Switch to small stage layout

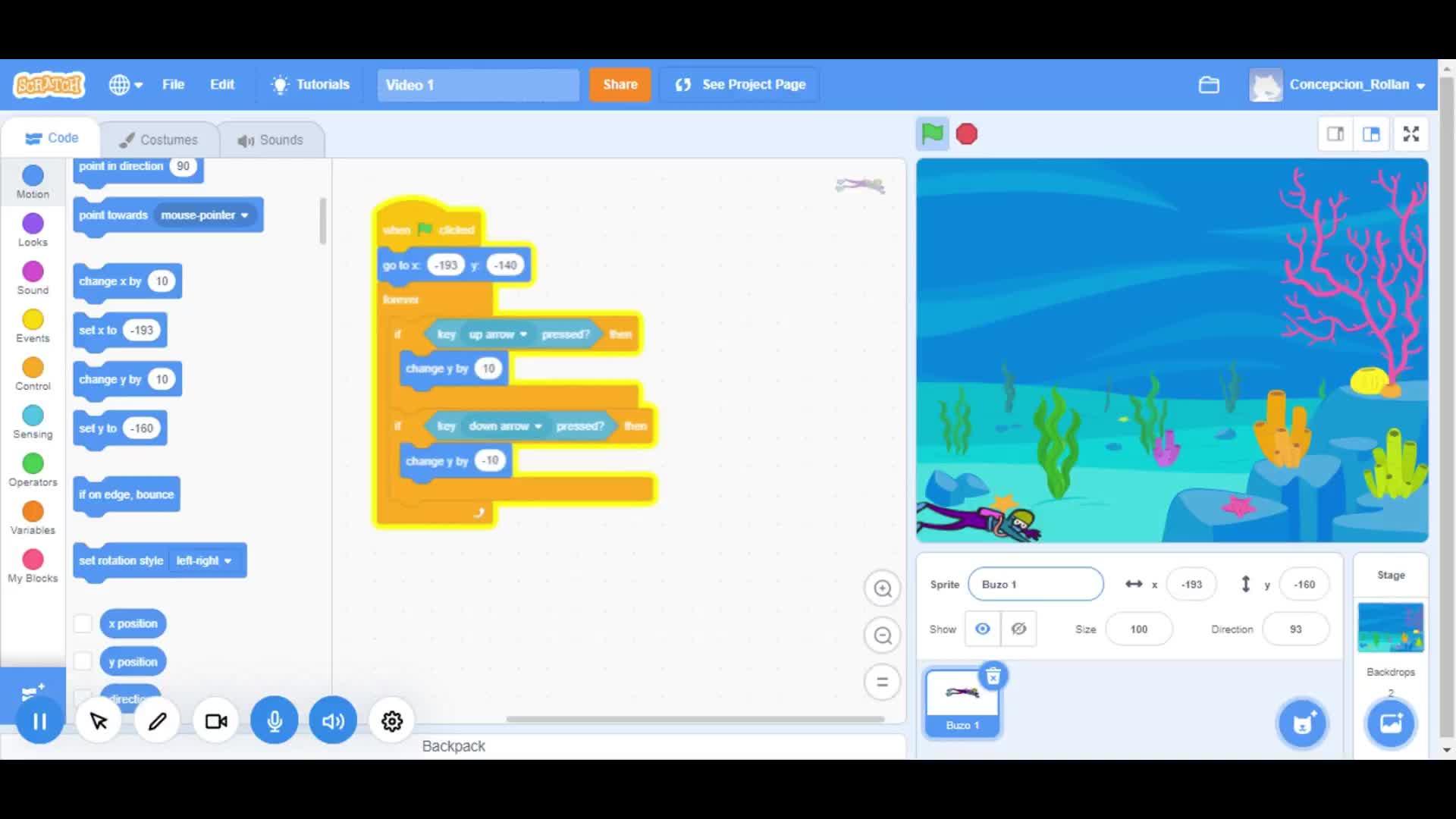pyautogui.click(x=1335, y=134)
